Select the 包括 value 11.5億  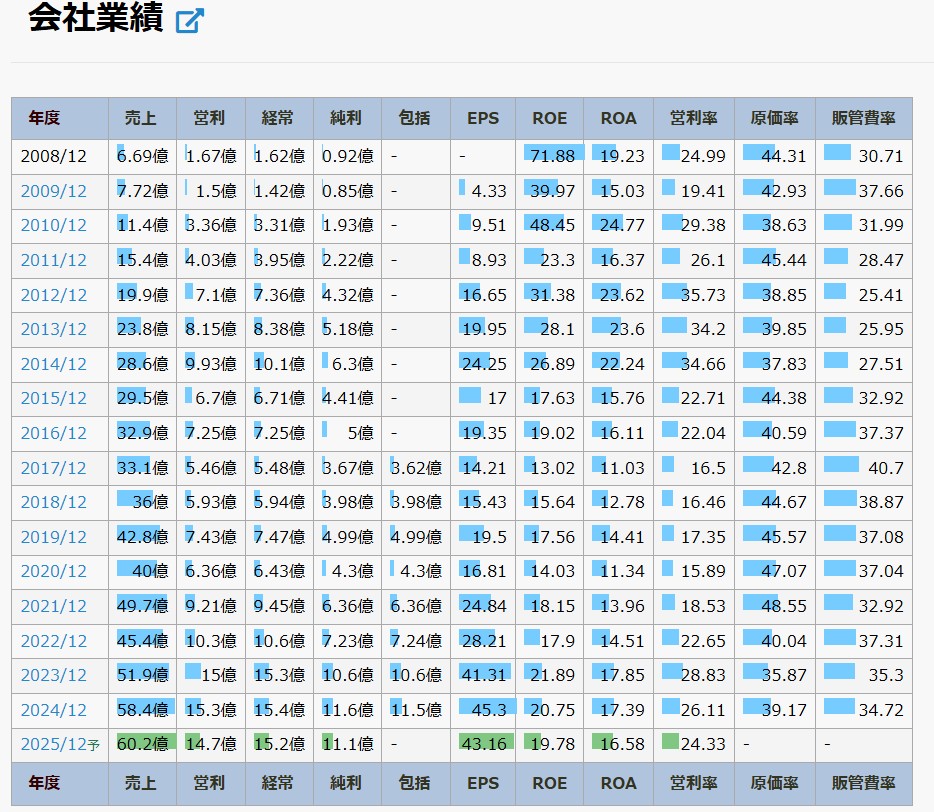[x=416, y=710]
